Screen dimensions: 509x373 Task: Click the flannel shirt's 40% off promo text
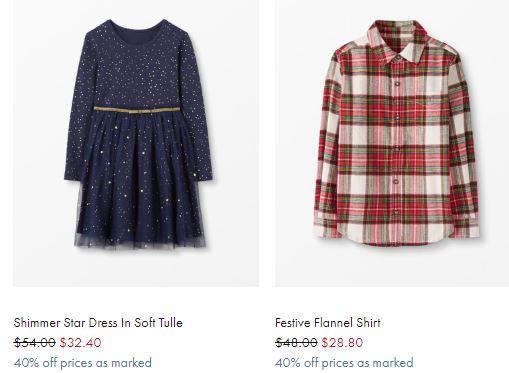click(344, 362)
